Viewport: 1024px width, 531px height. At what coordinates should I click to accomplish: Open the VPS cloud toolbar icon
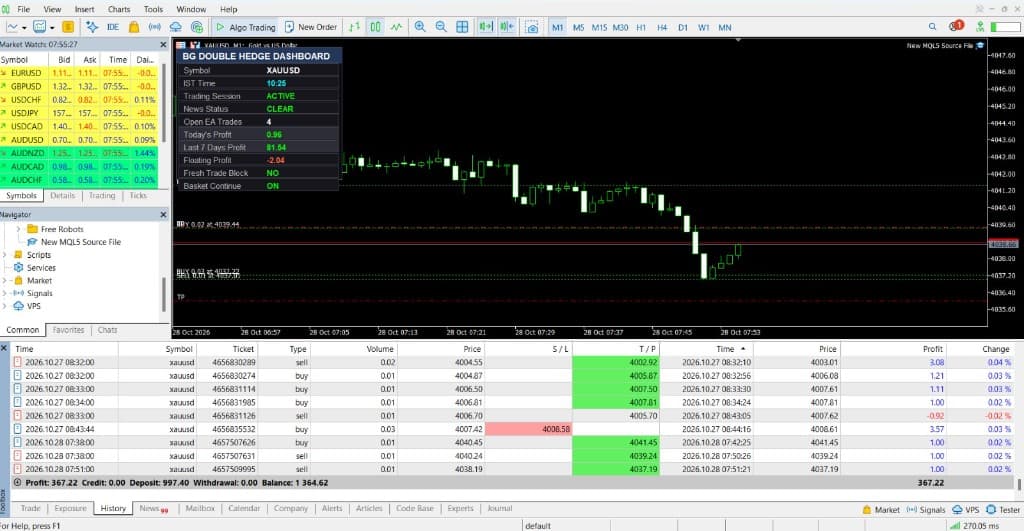(176, 27)
